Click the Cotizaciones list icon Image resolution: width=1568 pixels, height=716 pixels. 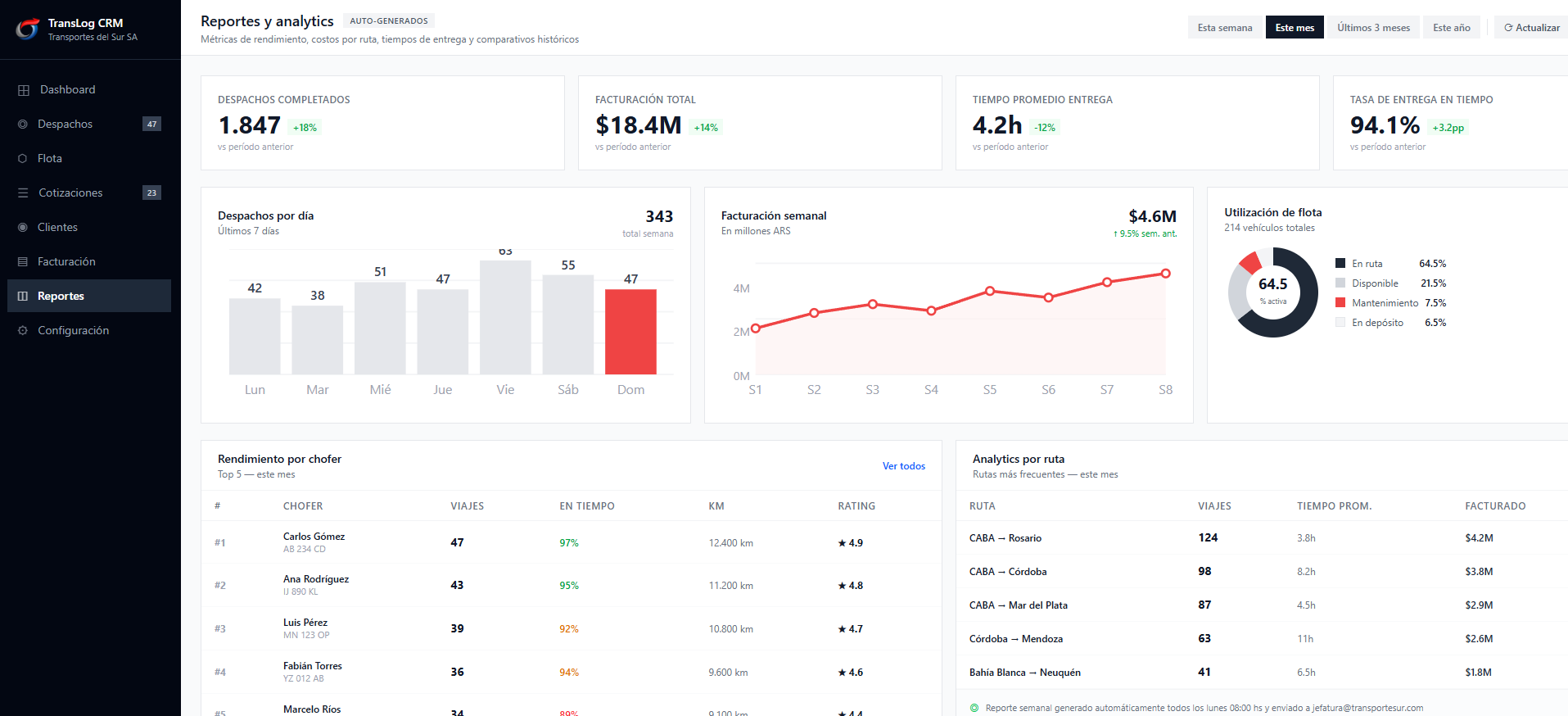click(23, 193)
